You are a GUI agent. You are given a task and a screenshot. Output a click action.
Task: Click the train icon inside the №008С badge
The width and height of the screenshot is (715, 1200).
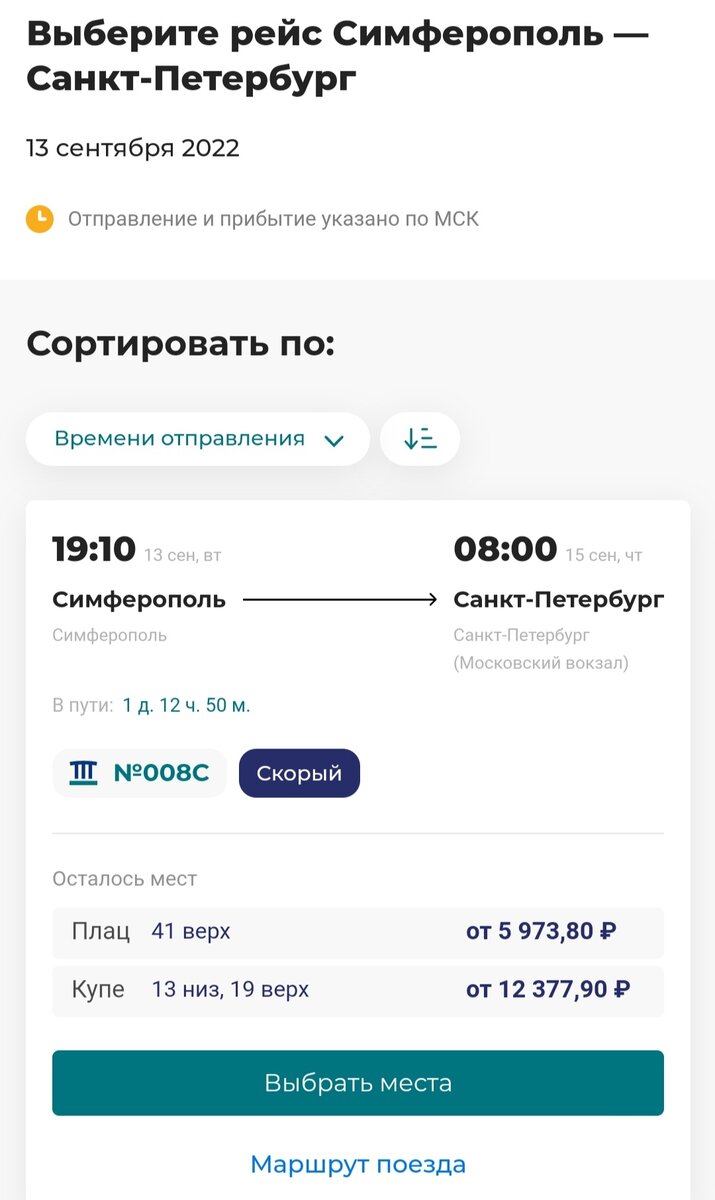pos(84,772)
